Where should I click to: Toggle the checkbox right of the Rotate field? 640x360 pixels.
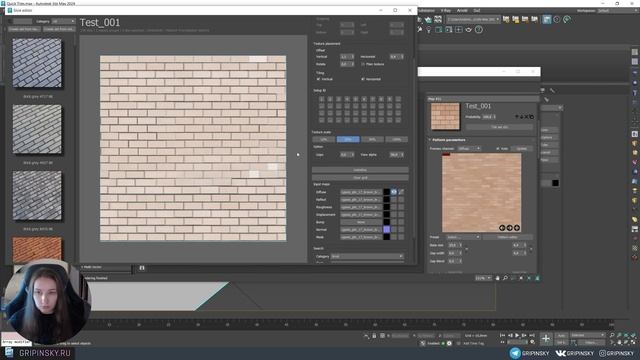click(363, 64)
